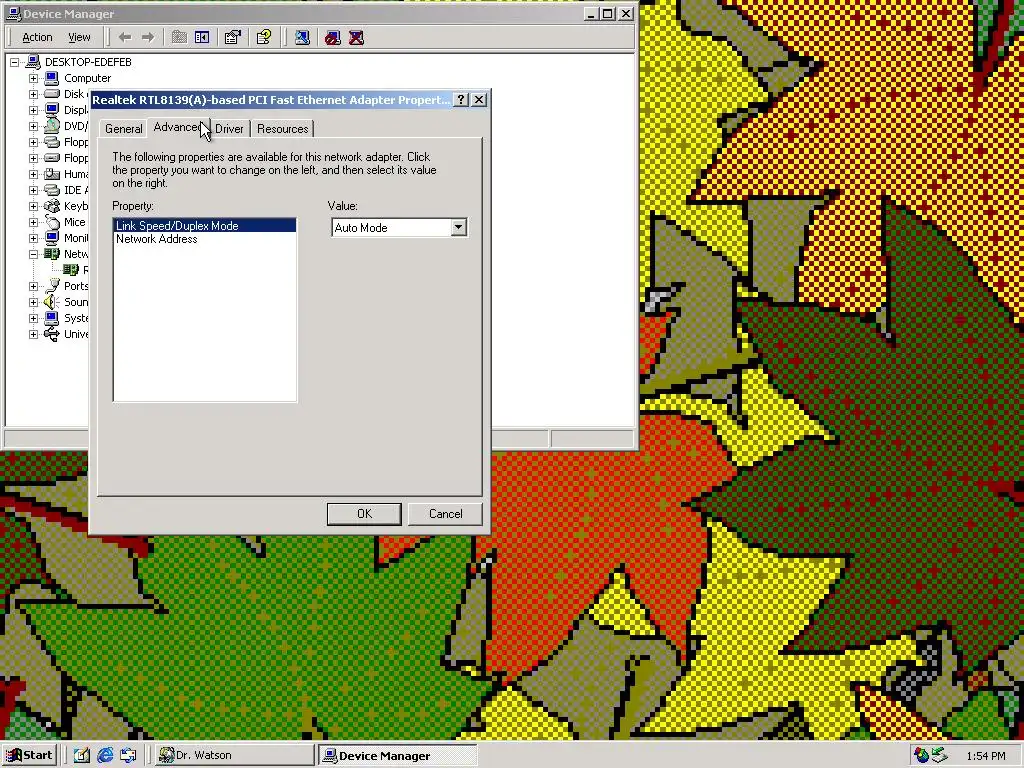Click the Network adapters card icon
Screen dimensions: 1024x768
pyautogui.click(x=52, y=254)
